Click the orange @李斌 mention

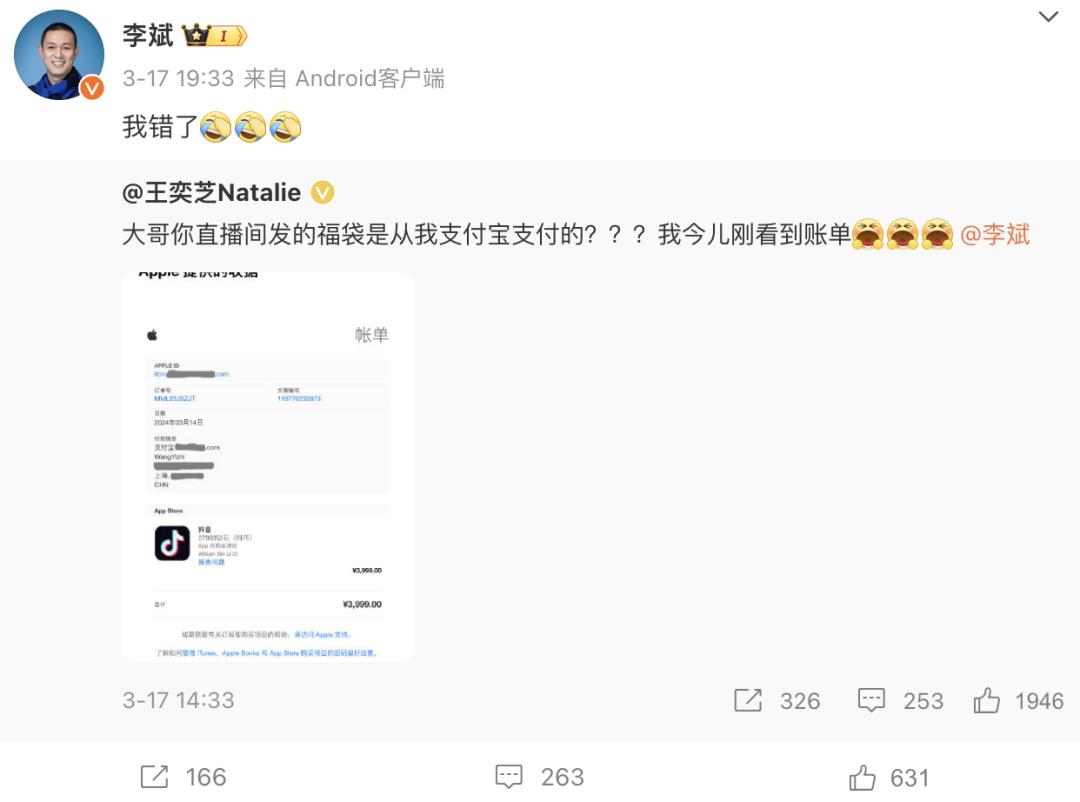tap(995, 234)
